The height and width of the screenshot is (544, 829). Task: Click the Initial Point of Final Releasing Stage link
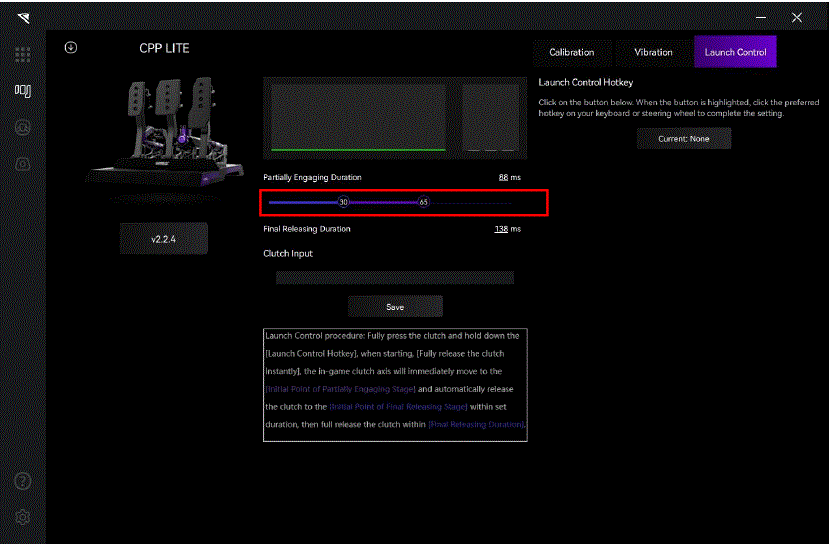tap(398, 407)
